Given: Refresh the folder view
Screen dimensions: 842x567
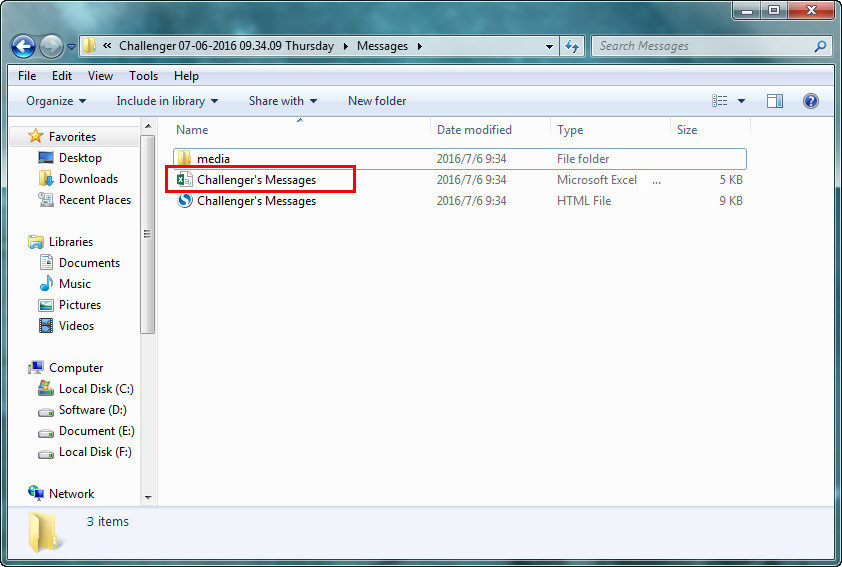Looking at the screenshot, I should tap(572, 47).
